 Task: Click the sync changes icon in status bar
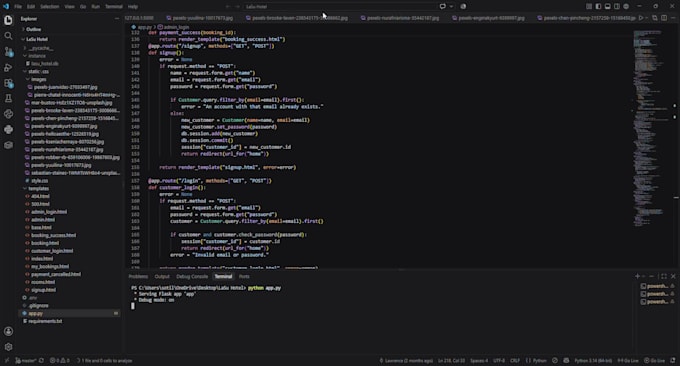click(41, 360)
